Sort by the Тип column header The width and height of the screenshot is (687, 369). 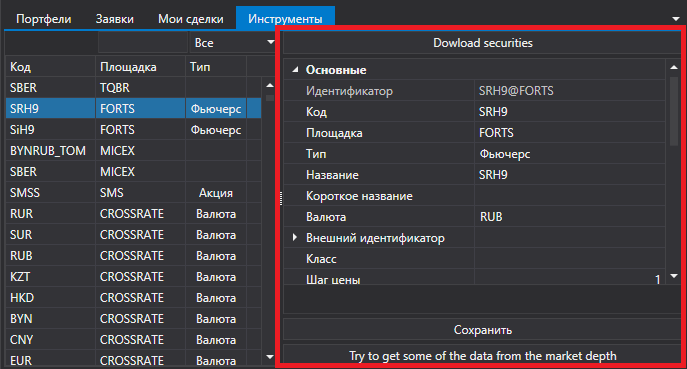click(x=216, y=67)
